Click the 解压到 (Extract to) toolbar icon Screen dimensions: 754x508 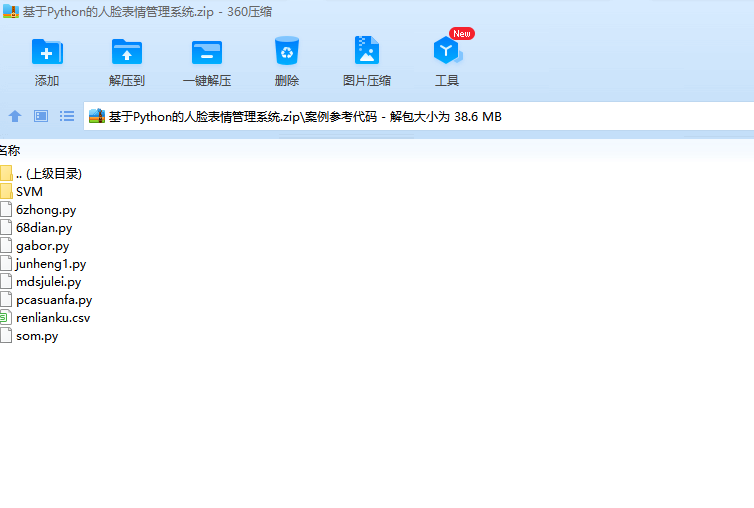point(126,51)
